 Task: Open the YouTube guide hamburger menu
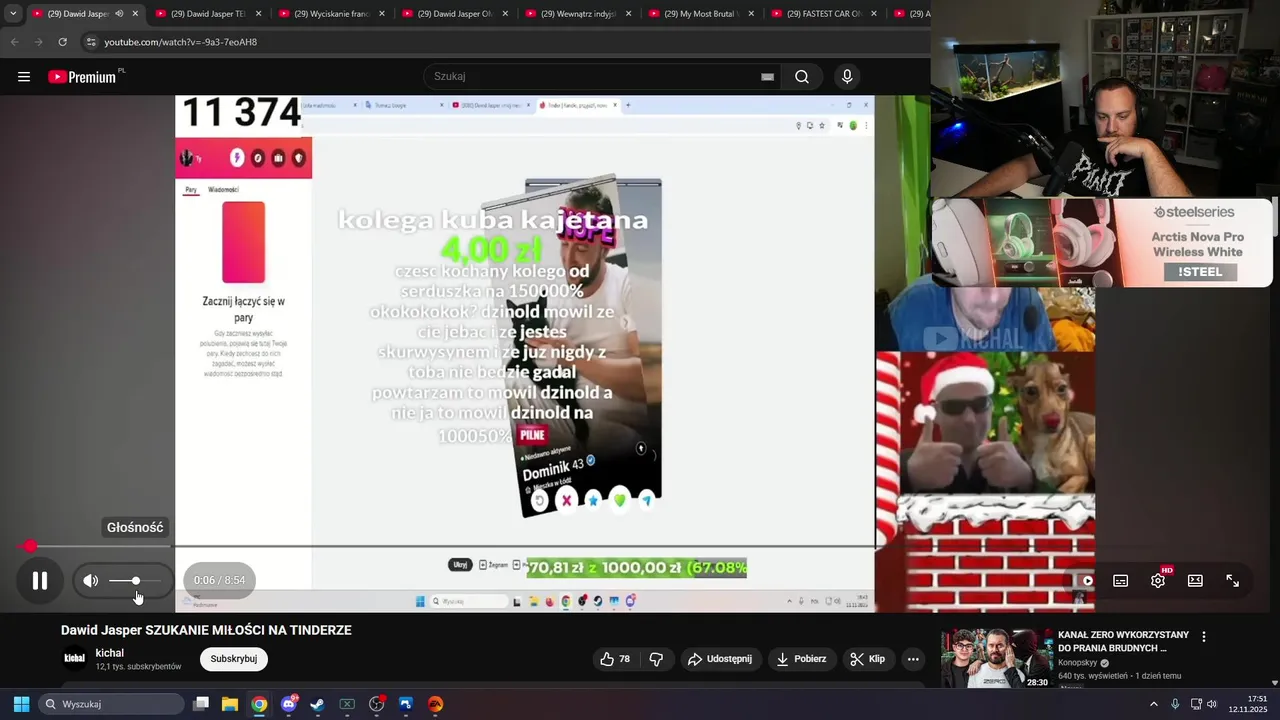24,77
